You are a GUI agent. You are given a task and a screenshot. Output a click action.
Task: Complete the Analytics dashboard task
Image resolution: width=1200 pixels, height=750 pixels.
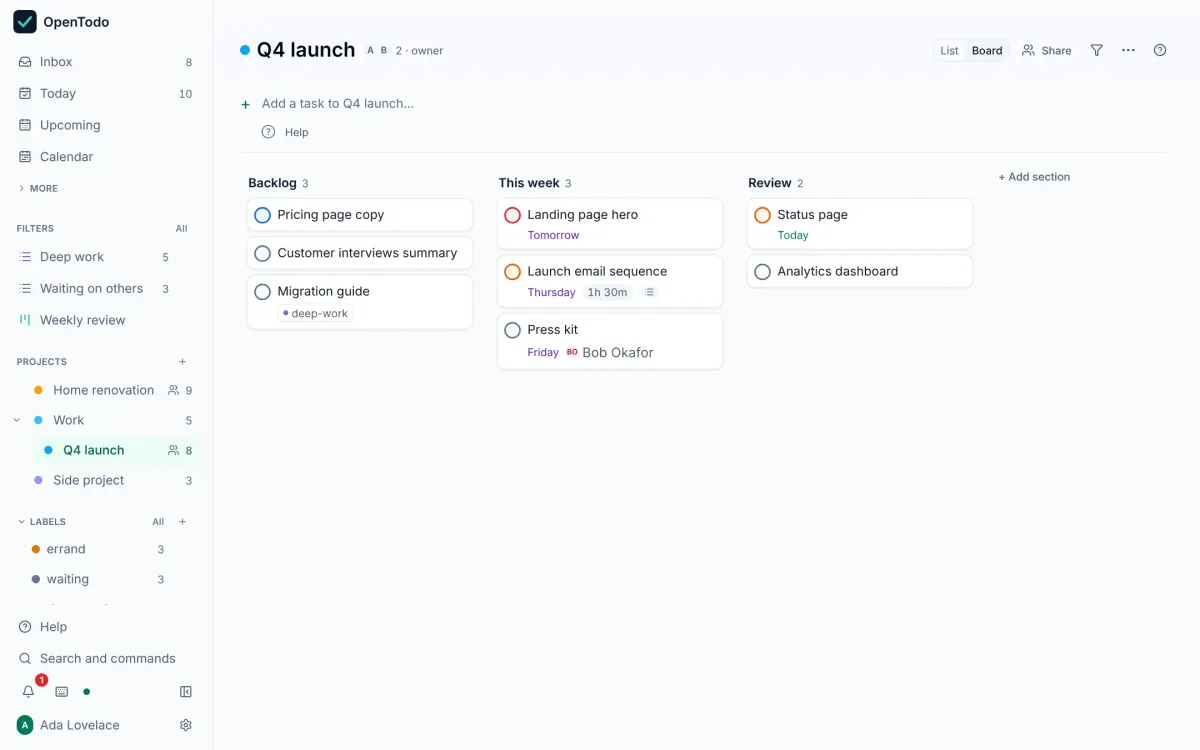tap(763, 272)
